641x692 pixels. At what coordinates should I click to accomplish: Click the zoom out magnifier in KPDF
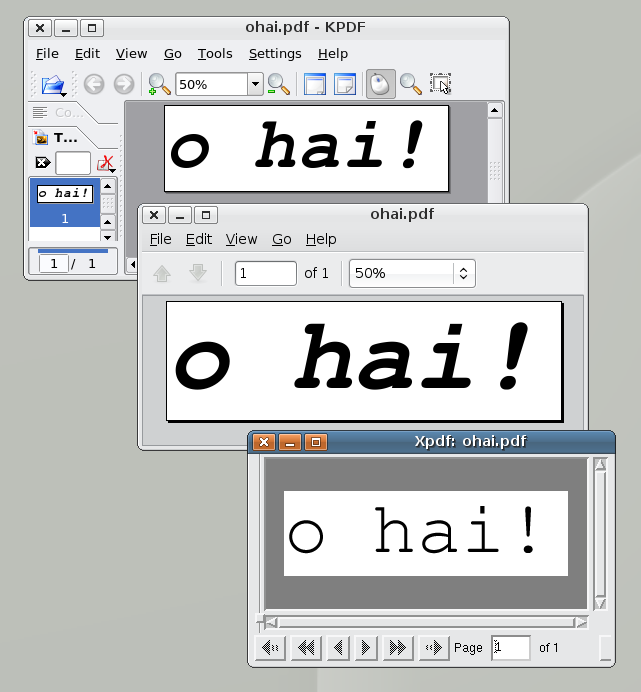279,85
